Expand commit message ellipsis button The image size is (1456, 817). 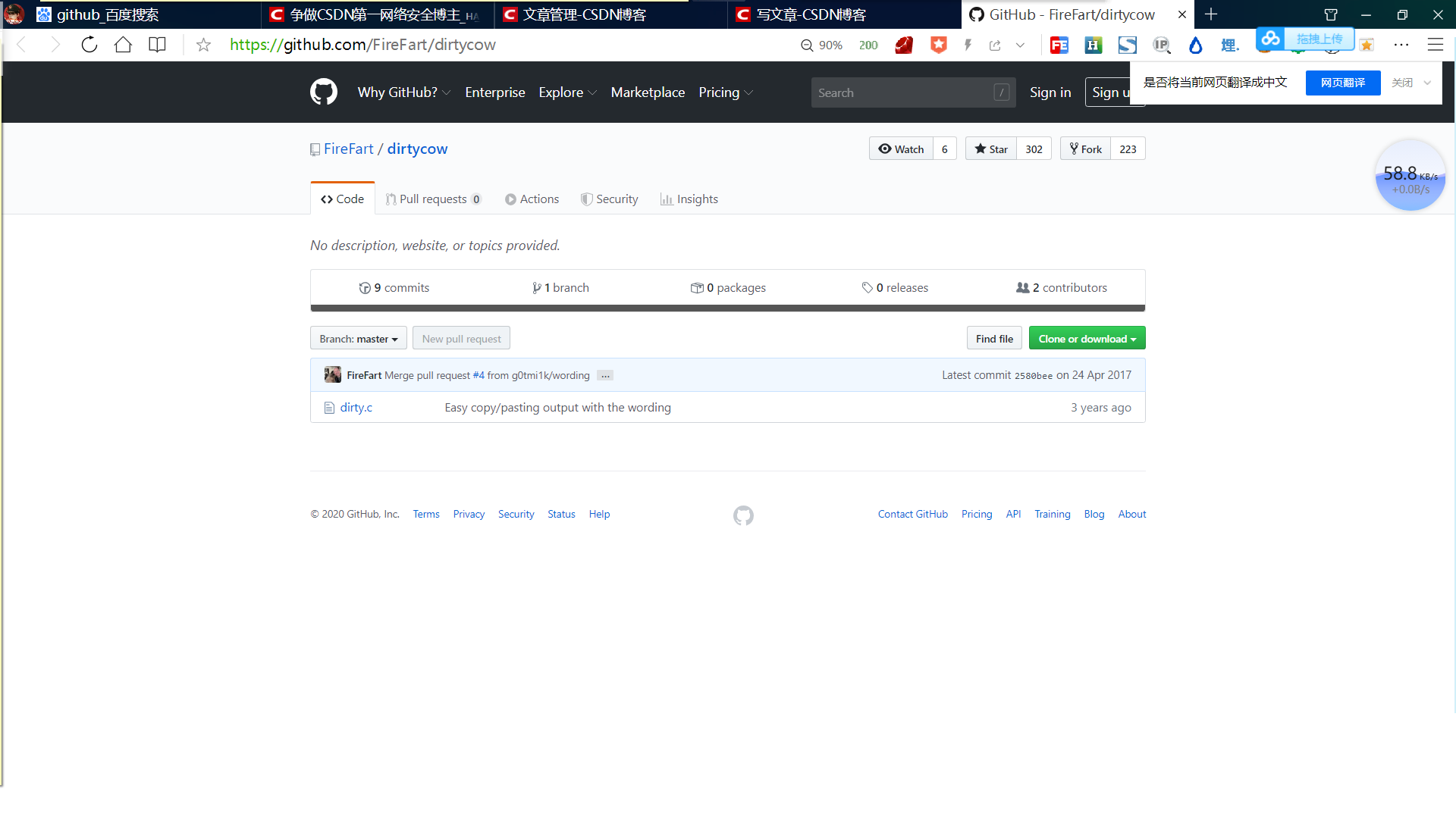pyautogui.click(x=605, y=375)
